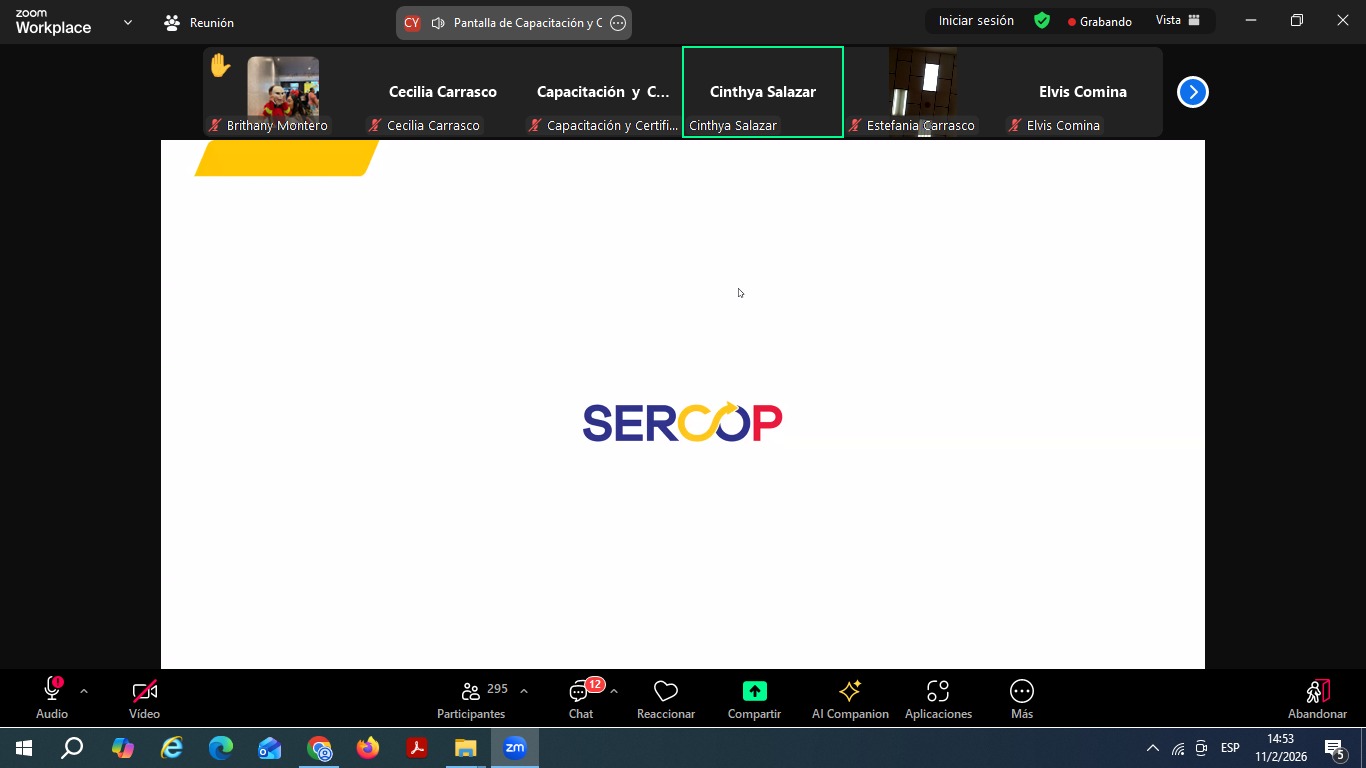Show next participants with right arrow
Image resolution: width=1366 pixels, height=768 pixels.
click(1192, 92)
